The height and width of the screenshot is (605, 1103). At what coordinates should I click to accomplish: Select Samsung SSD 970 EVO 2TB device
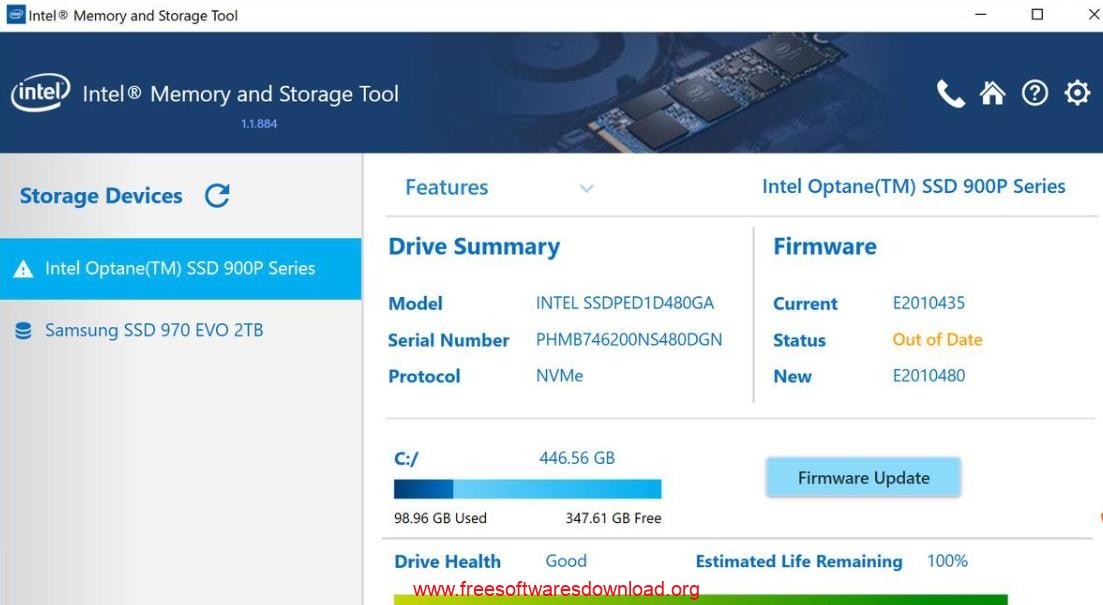pyautogui.click(x=181, y=330)
